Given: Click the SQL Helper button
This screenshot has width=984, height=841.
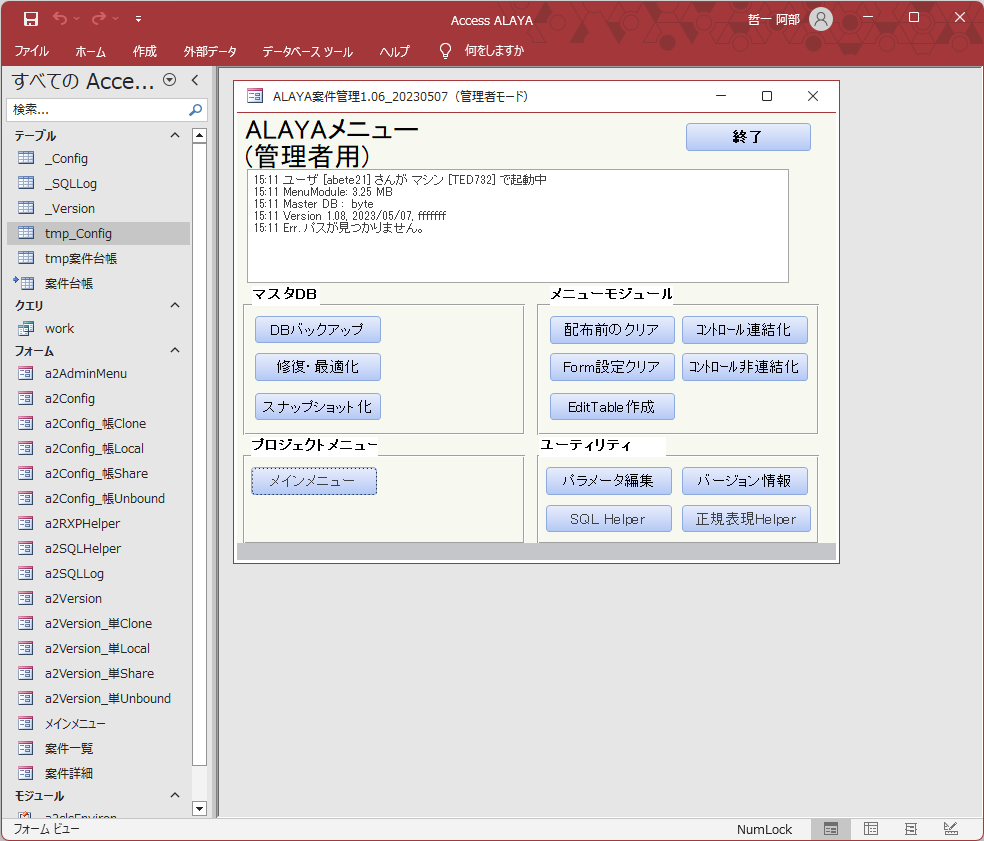Looking at the screenshot, I should [x=609, y=519].
